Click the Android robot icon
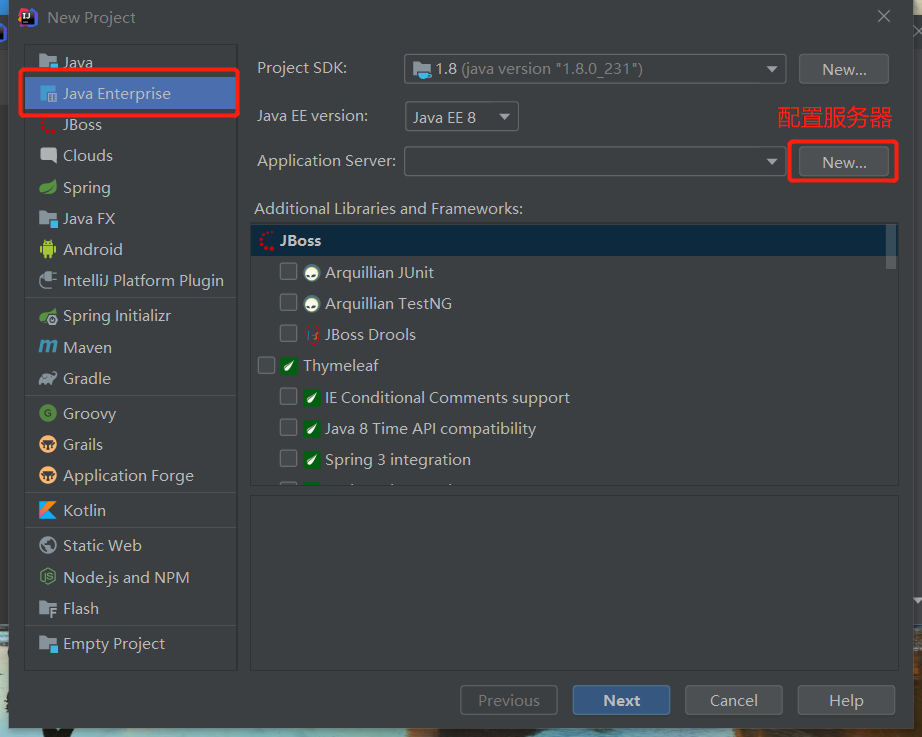Image resolution: width=922 pixels, height=737 pixels. pos(48,249)
